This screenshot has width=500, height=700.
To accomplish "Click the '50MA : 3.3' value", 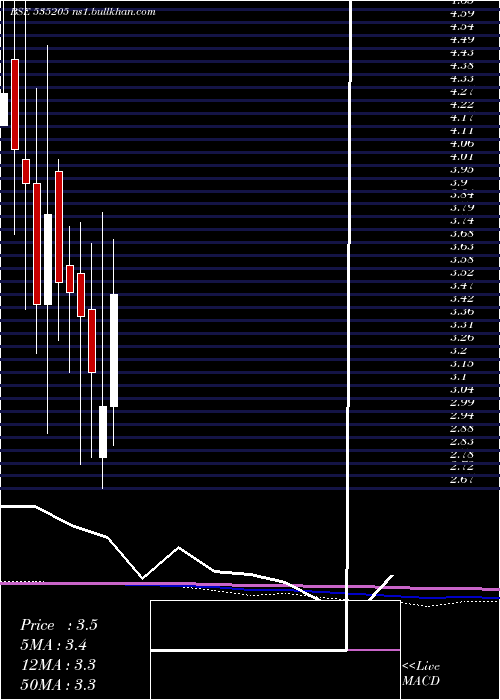I will (58, 684).
